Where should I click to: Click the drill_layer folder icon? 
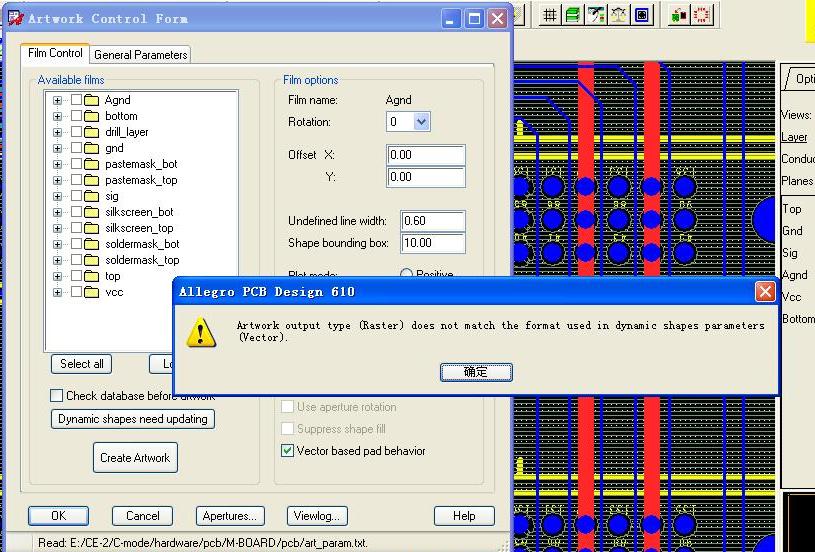click(92, 132)
